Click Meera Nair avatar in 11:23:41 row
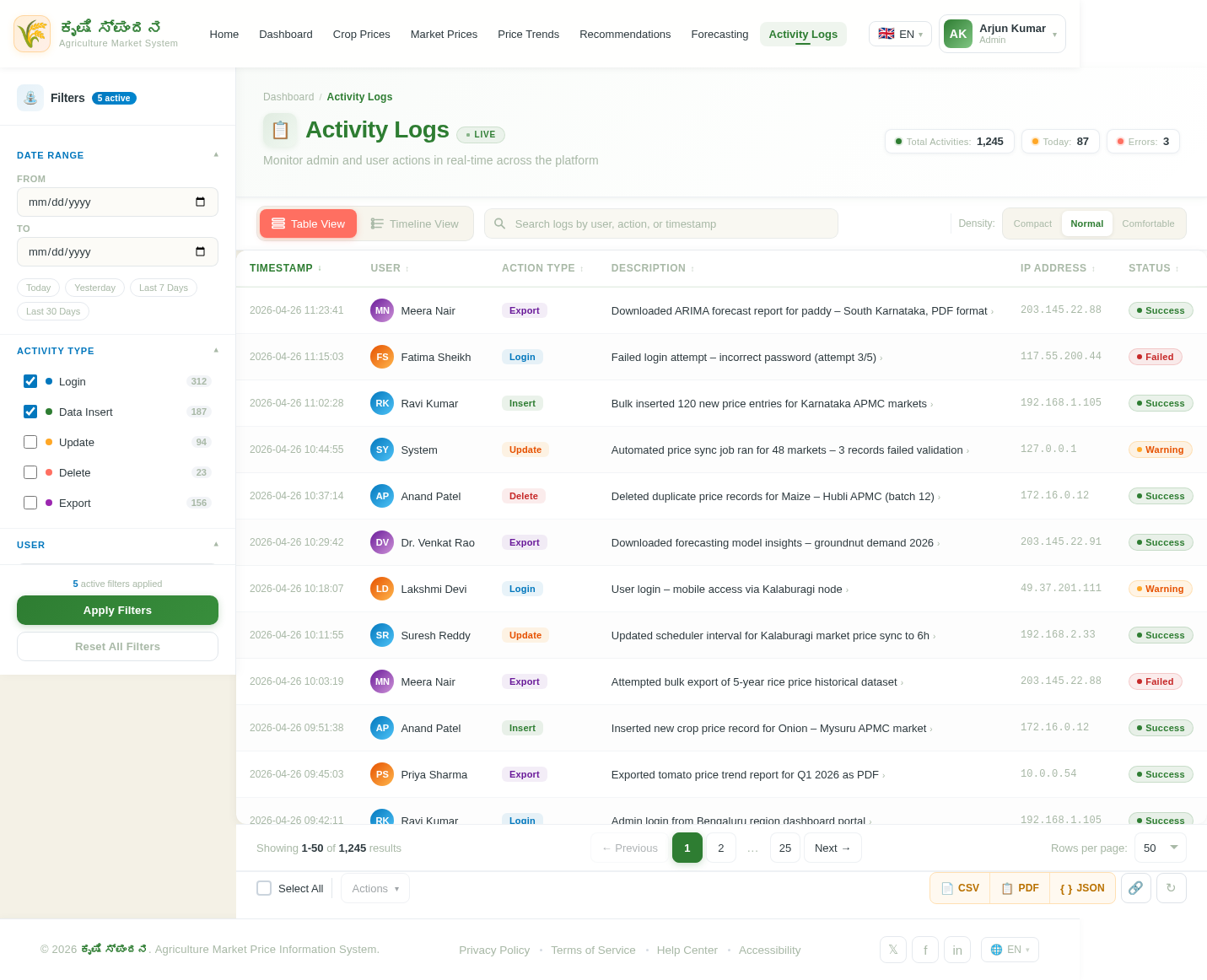Viewport: 1207px width, 980px height. click(382, 310)
